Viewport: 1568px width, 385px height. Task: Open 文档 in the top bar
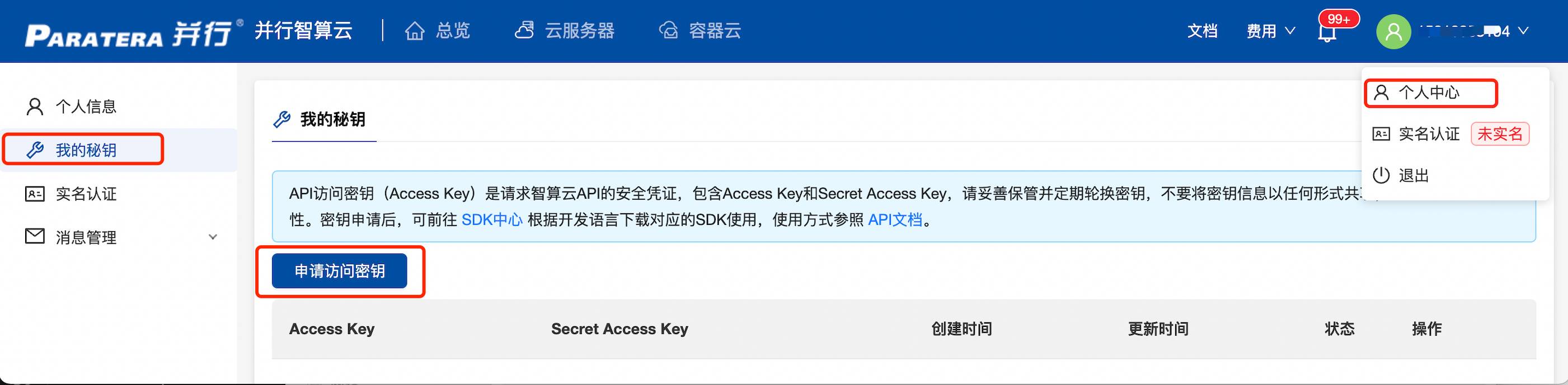(1202, 31)
